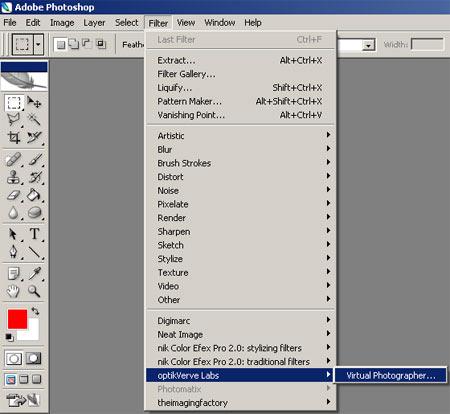Select the Healing Brush tool
450x414 pixels.
(14, 159)
